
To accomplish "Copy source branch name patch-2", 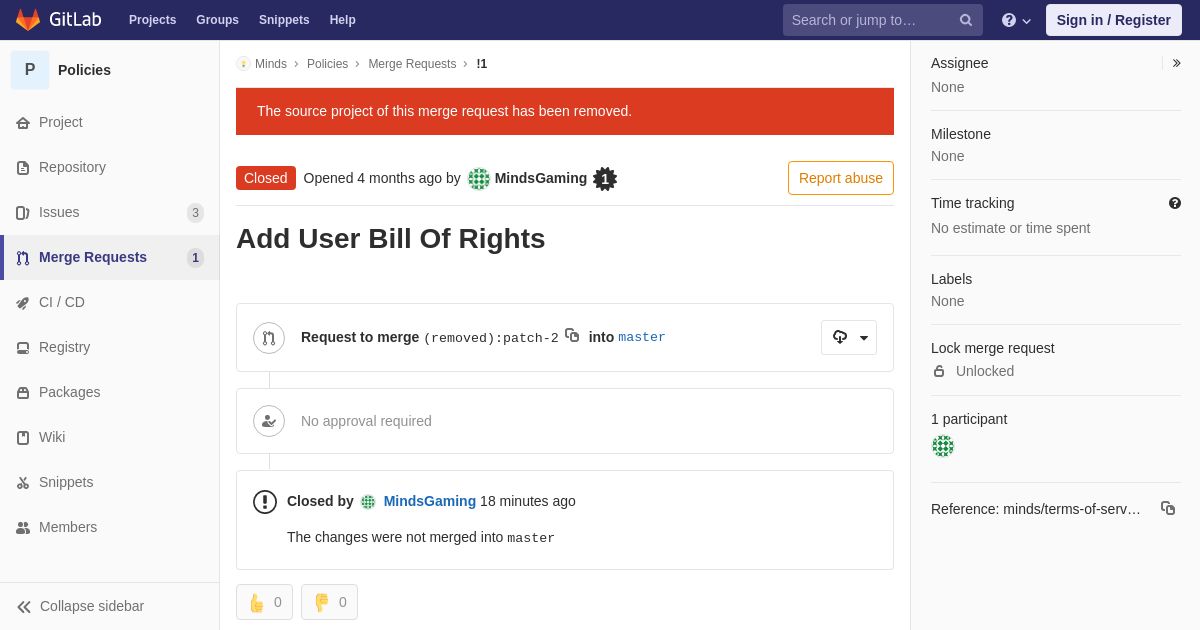I will click(x=572, y=335).
